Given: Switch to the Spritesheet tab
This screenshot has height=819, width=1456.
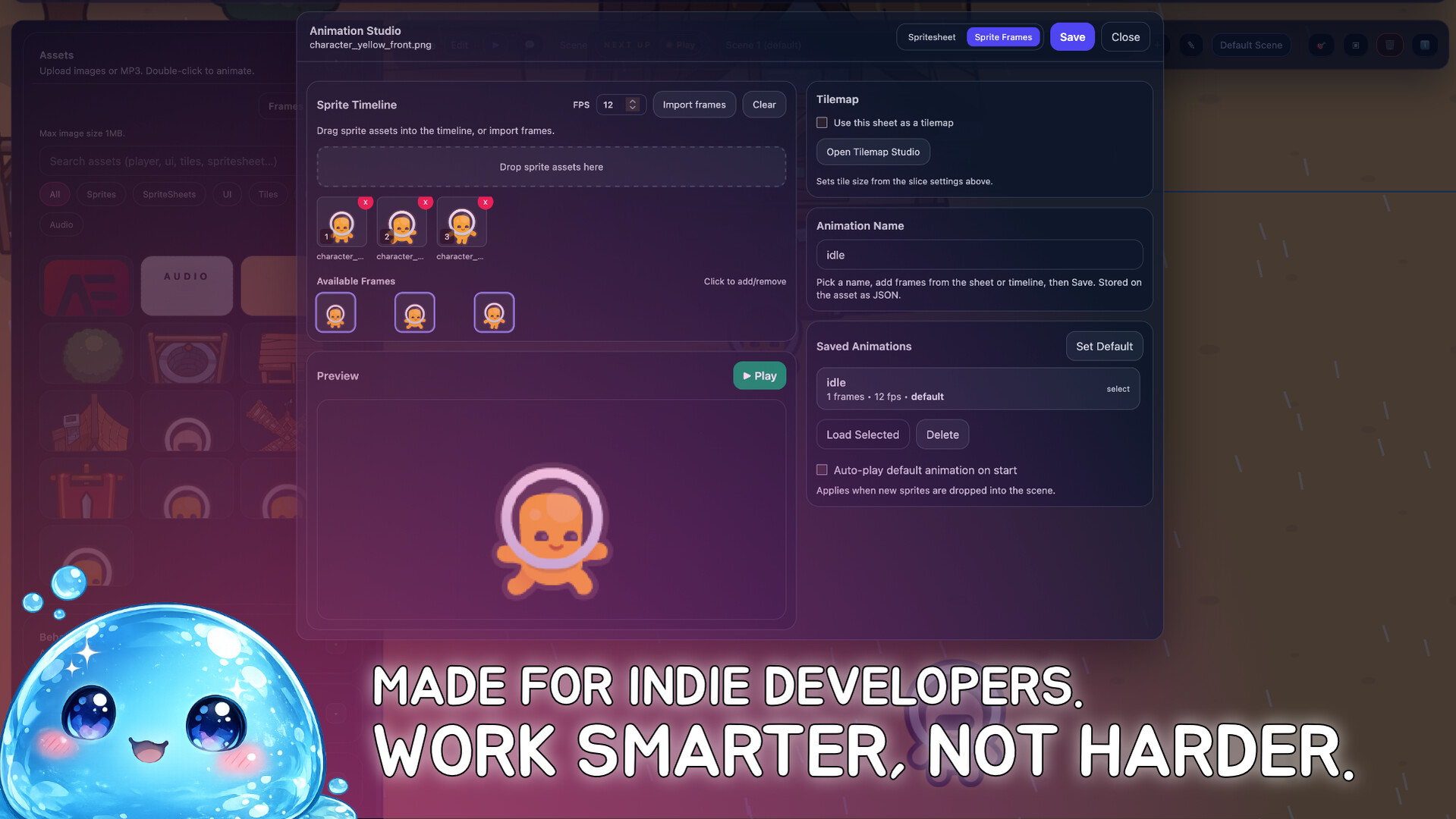Looking at the screenshot, I should coord(931,37).
